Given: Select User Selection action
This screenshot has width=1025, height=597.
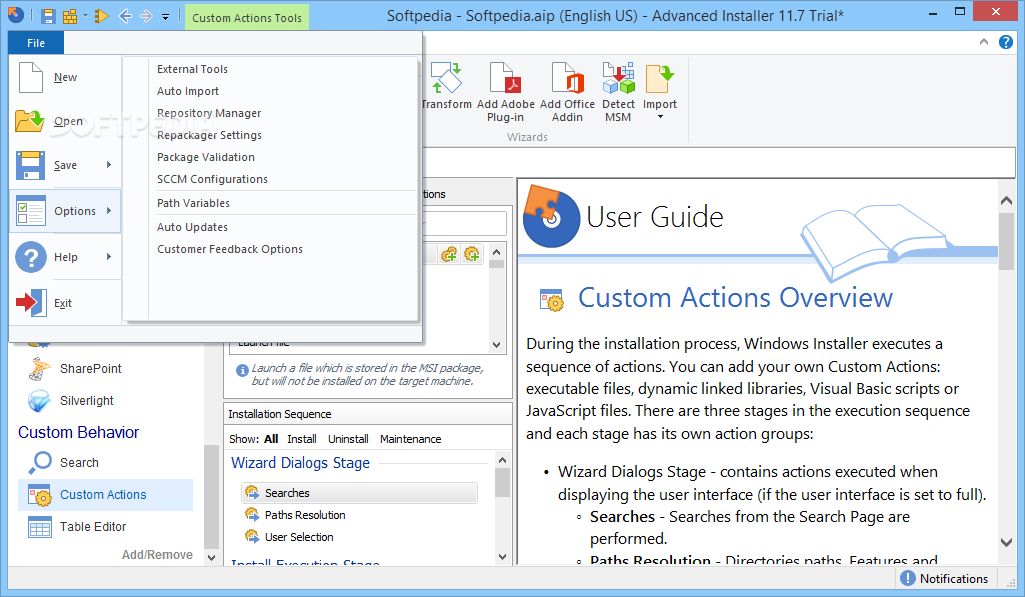Looking at the screenshot, I should pos(299,537).
